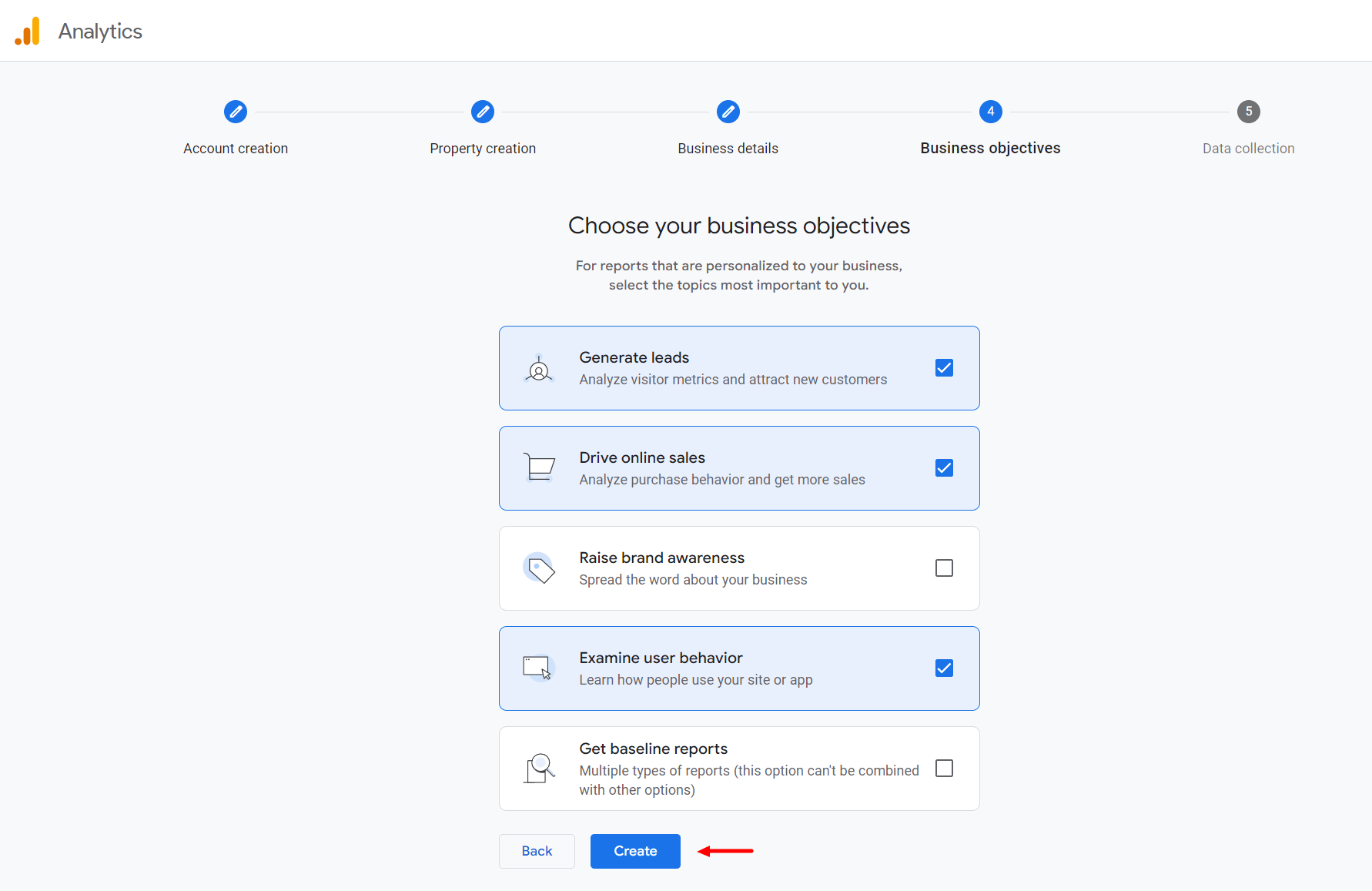This screenshot has width=1372, height=891.
Task: Click the Create button
Action: (x=635, y=851)
